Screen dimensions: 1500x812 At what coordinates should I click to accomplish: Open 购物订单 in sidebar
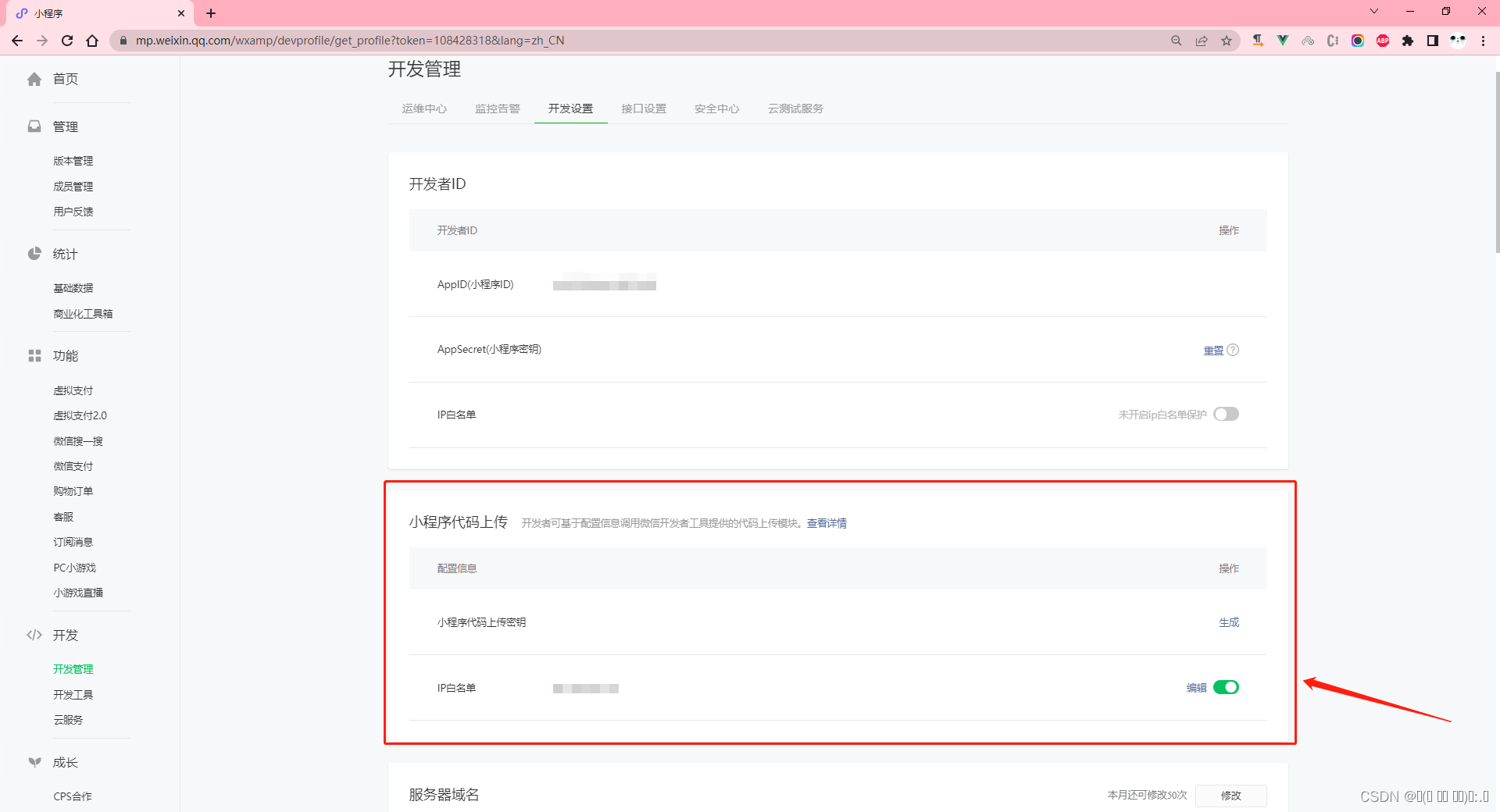(x=73, y=491)
